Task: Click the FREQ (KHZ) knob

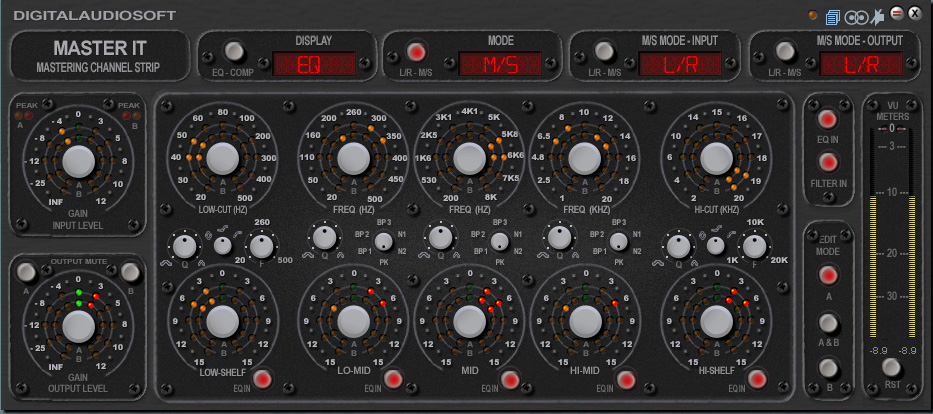Action: click(584, 158)
